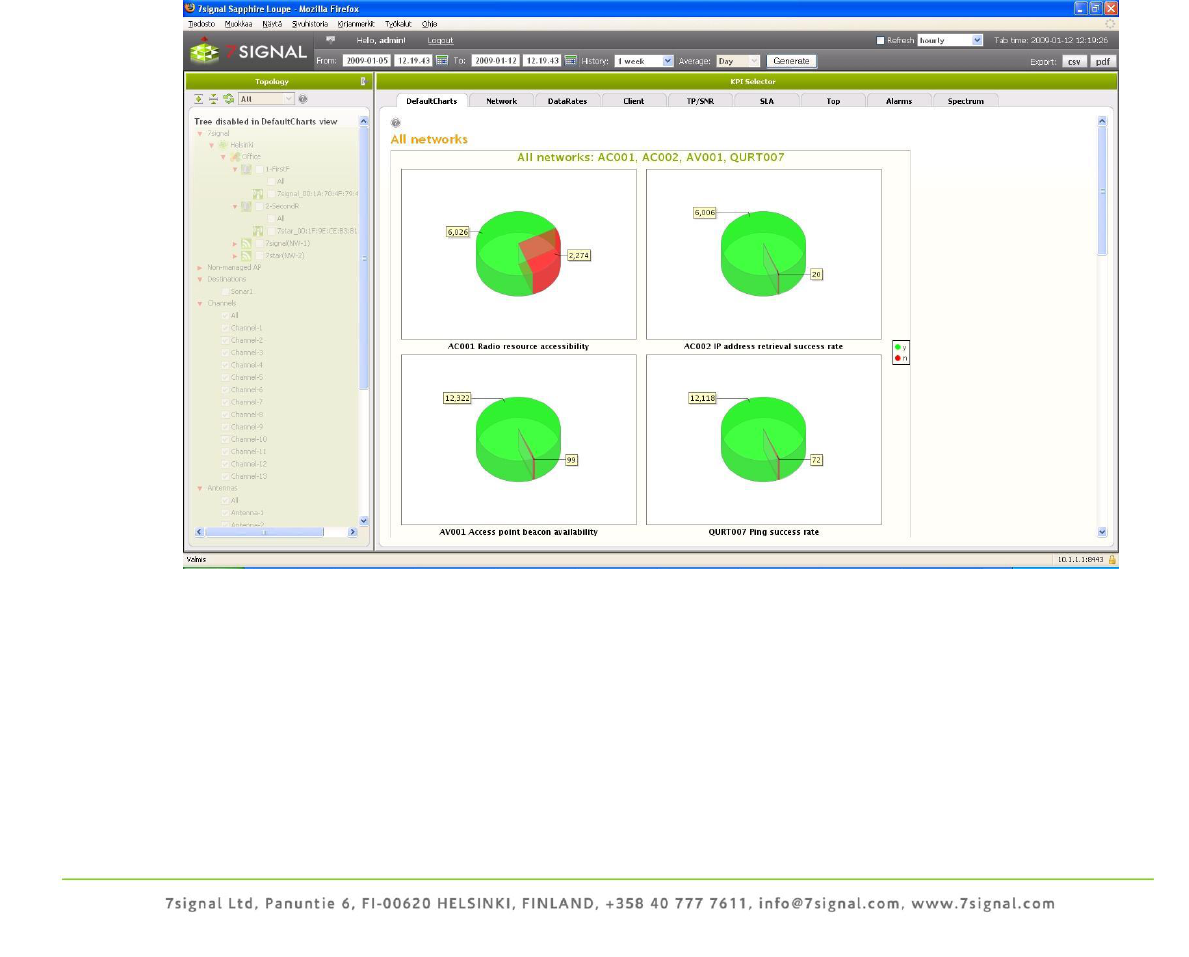The width and height of the screenshot is (1189, 957).
Task: Expand the Non-managed AP tree node
Action: 200,268
